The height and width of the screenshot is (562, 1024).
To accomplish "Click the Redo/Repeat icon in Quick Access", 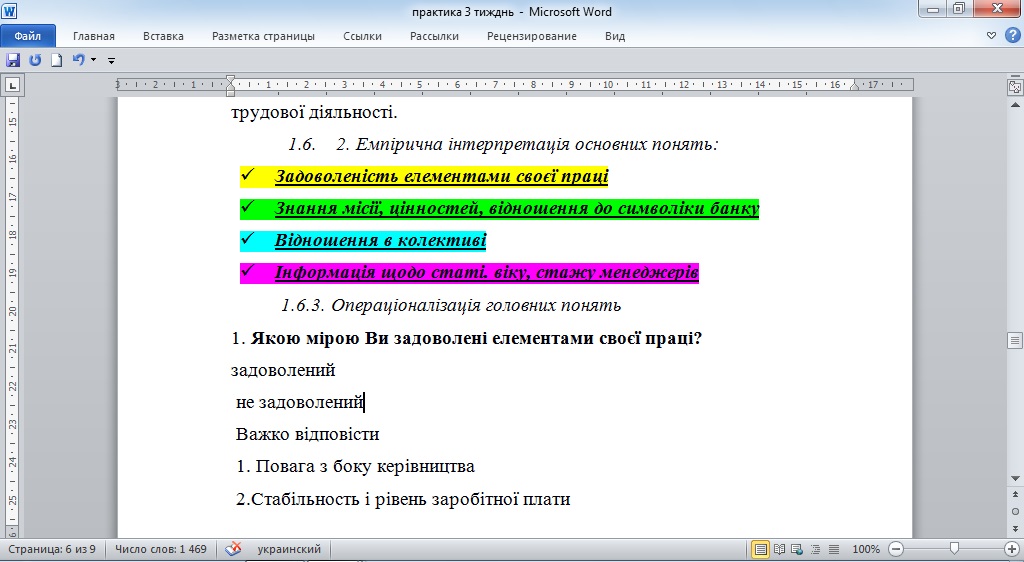I will pos(35,60).
